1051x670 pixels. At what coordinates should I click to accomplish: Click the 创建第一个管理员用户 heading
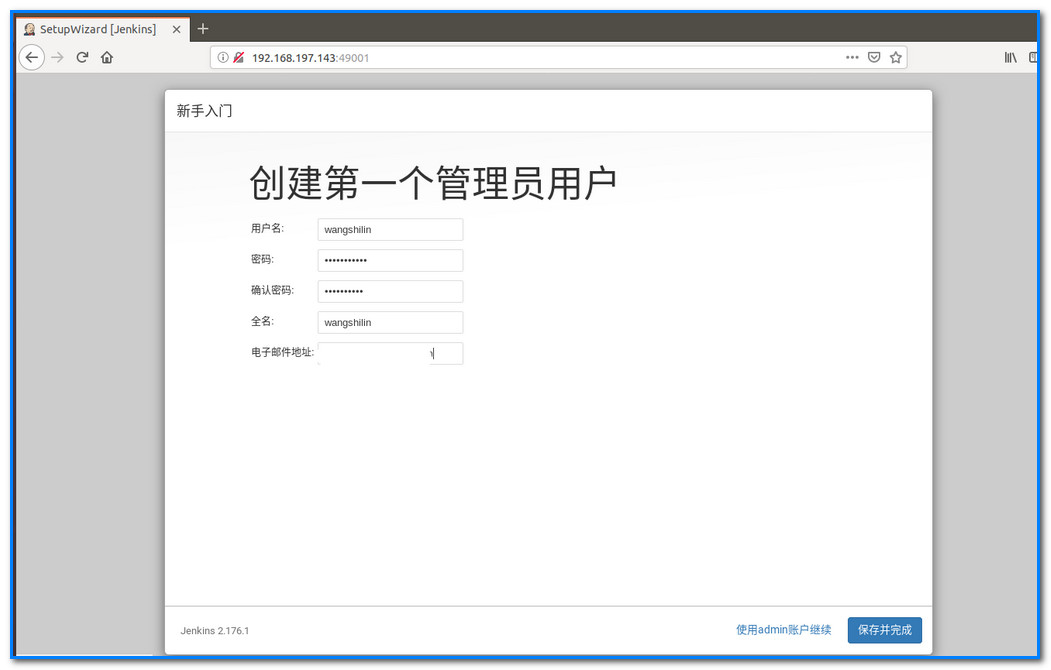pos(433,184)
